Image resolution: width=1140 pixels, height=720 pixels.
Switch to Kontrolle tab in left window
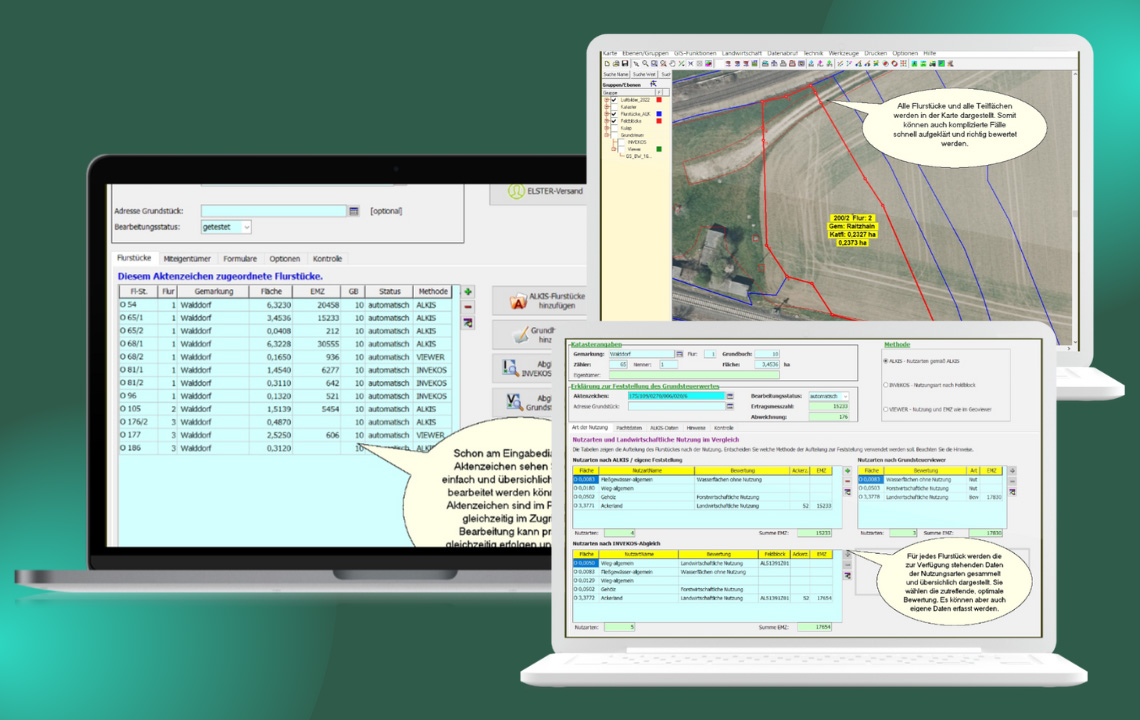tap(327, 258)
